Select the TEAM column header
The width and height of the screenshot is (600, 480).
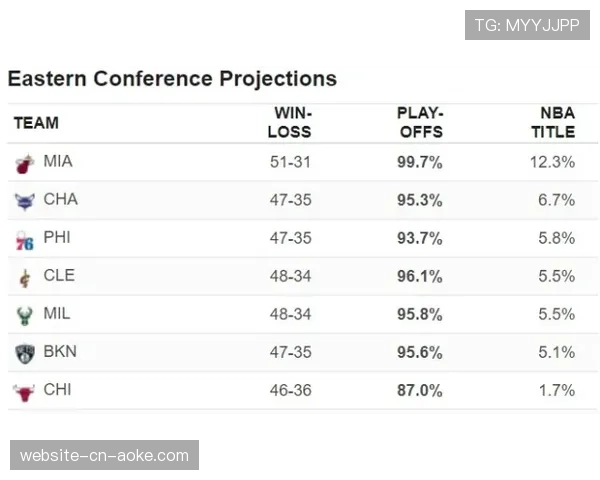coord(36,123)
